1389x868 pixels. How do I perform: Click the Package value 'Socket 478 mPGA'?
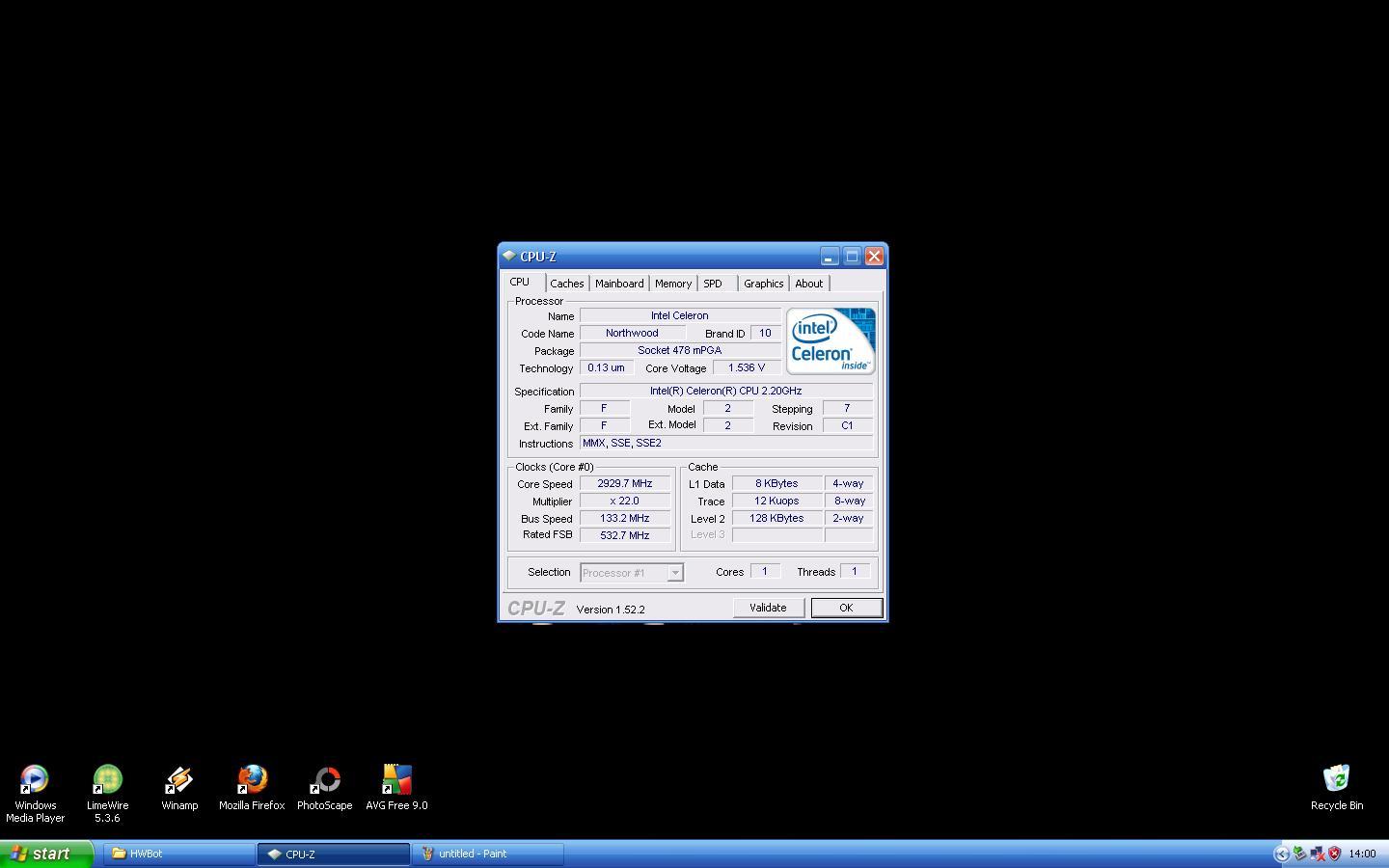(680, 350)
